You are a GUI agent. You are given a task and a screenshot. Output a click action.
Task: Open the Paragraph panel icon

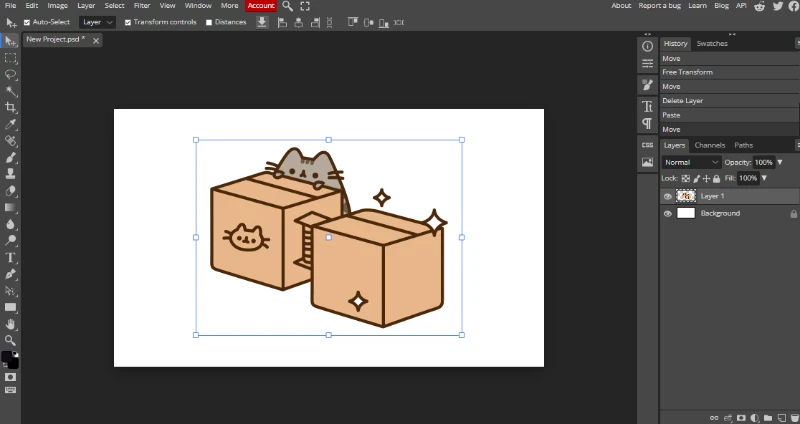tap(647, 123)
